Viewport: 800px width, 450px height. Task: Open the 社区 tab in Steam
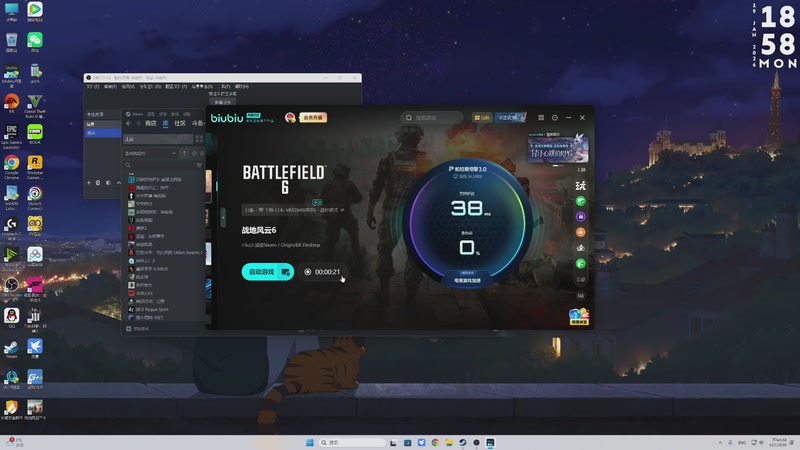click(180, 123)
